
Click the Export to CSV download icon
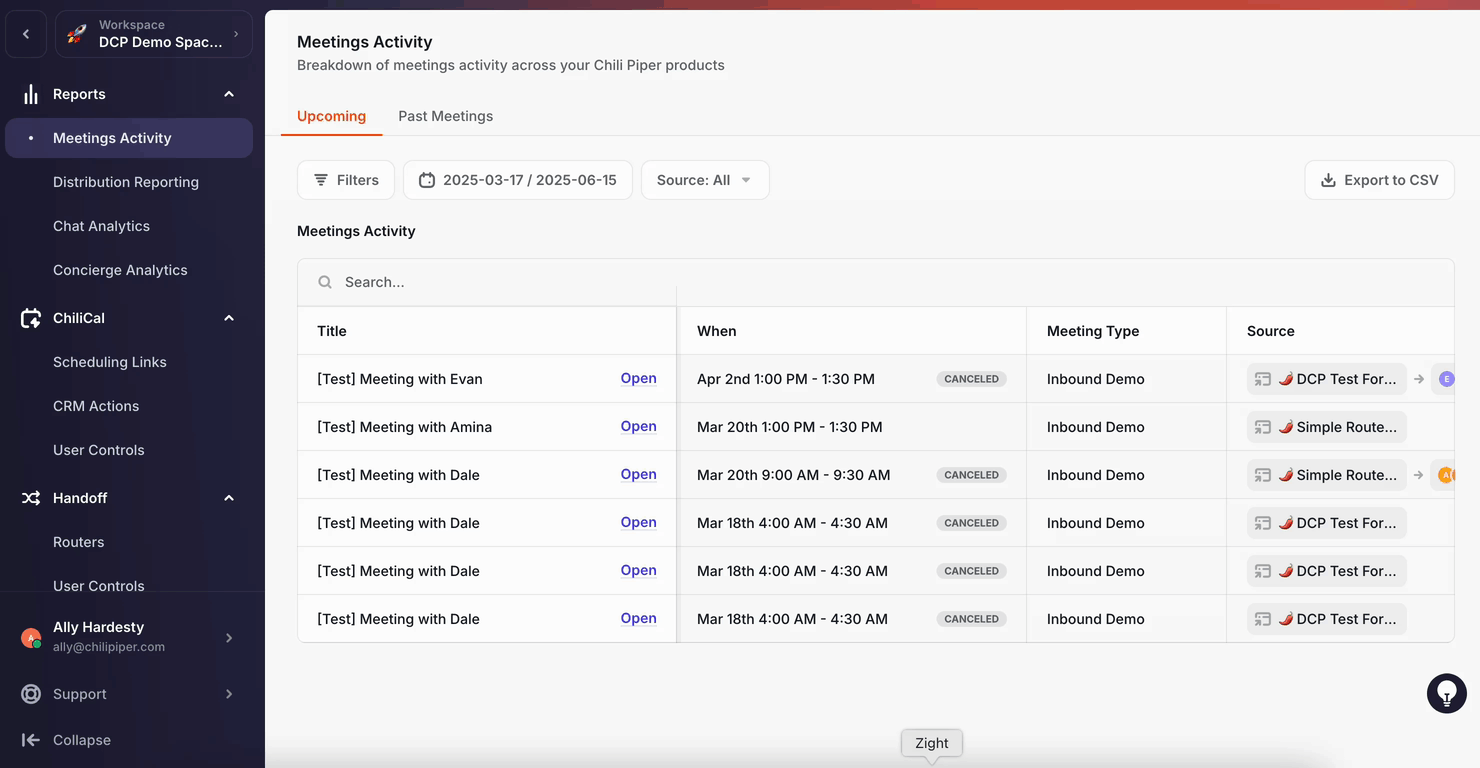coord(1329,180)
